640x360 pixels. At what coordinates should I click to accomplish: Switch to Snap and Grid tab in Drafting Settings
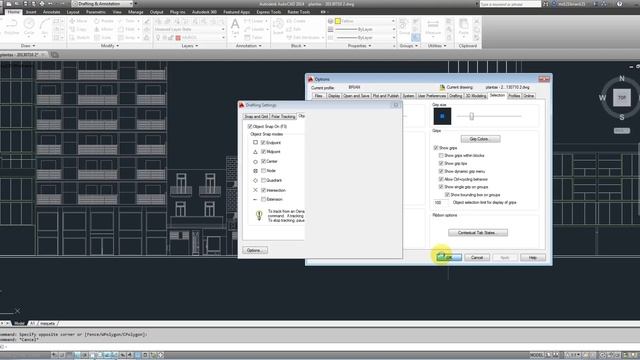(256, 116)
